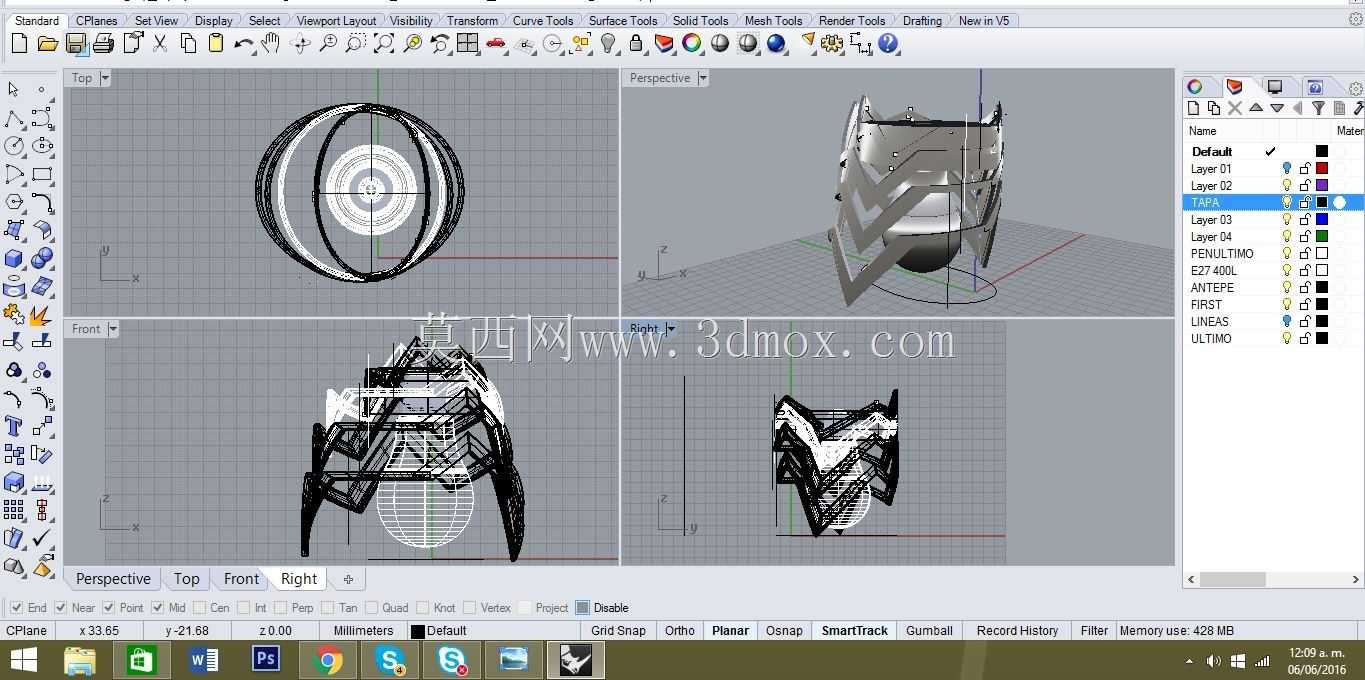
Task: Click the Layers panel horizontal scrollbar
Action: (x=1275, y=579)
